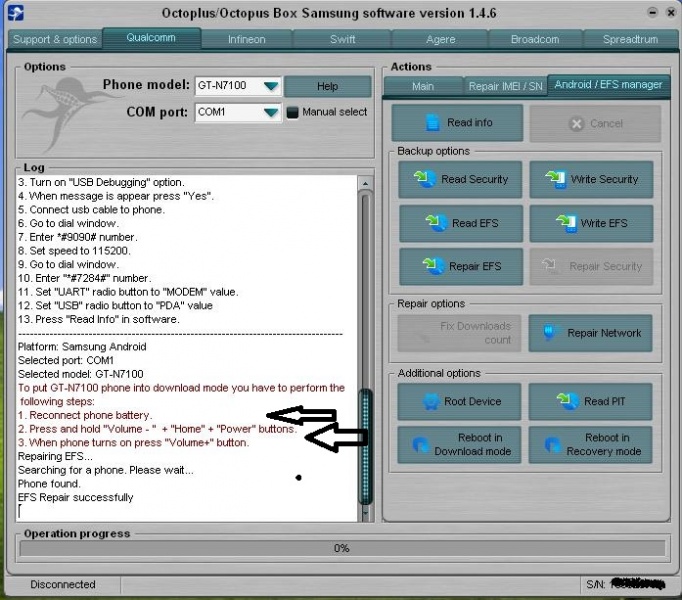
Task: Click the Read PIT icon
Action: tap(568, 401)
